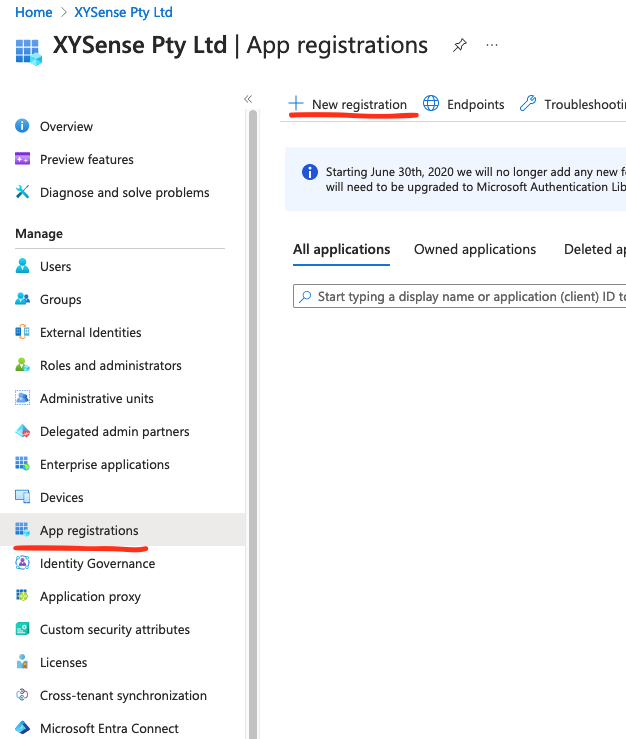This screenshot has width=626, height=739.
Task: Click the Administrative units icon
Action: [x=22, y=398]
